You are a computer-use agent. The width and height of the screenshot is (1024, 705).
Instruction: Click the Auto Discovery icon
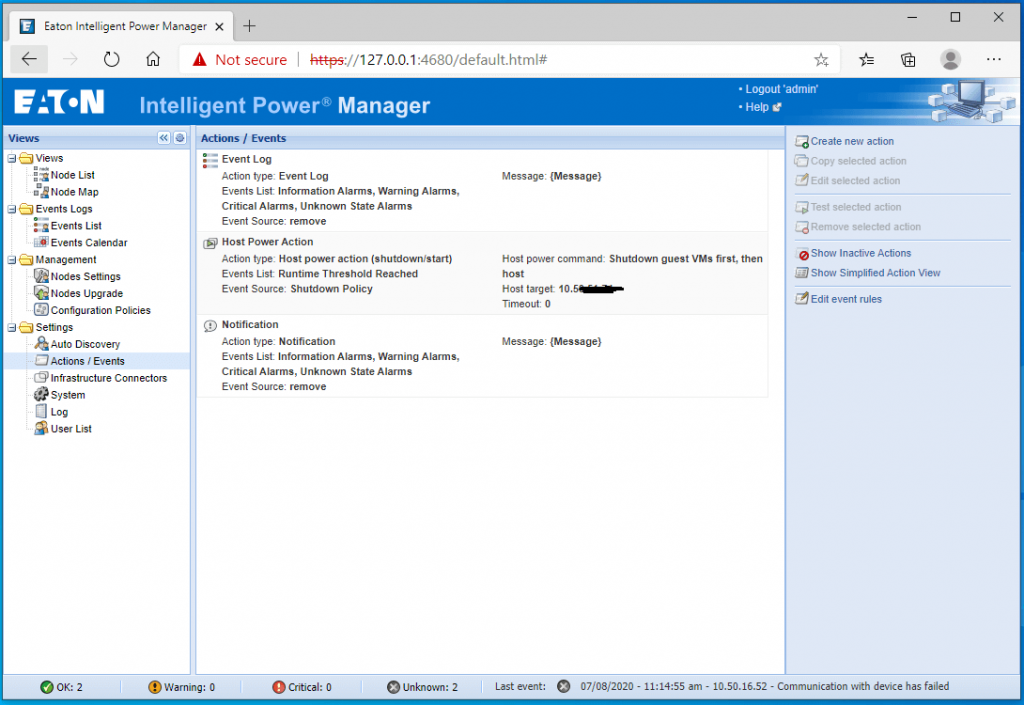tap(41, 344)
